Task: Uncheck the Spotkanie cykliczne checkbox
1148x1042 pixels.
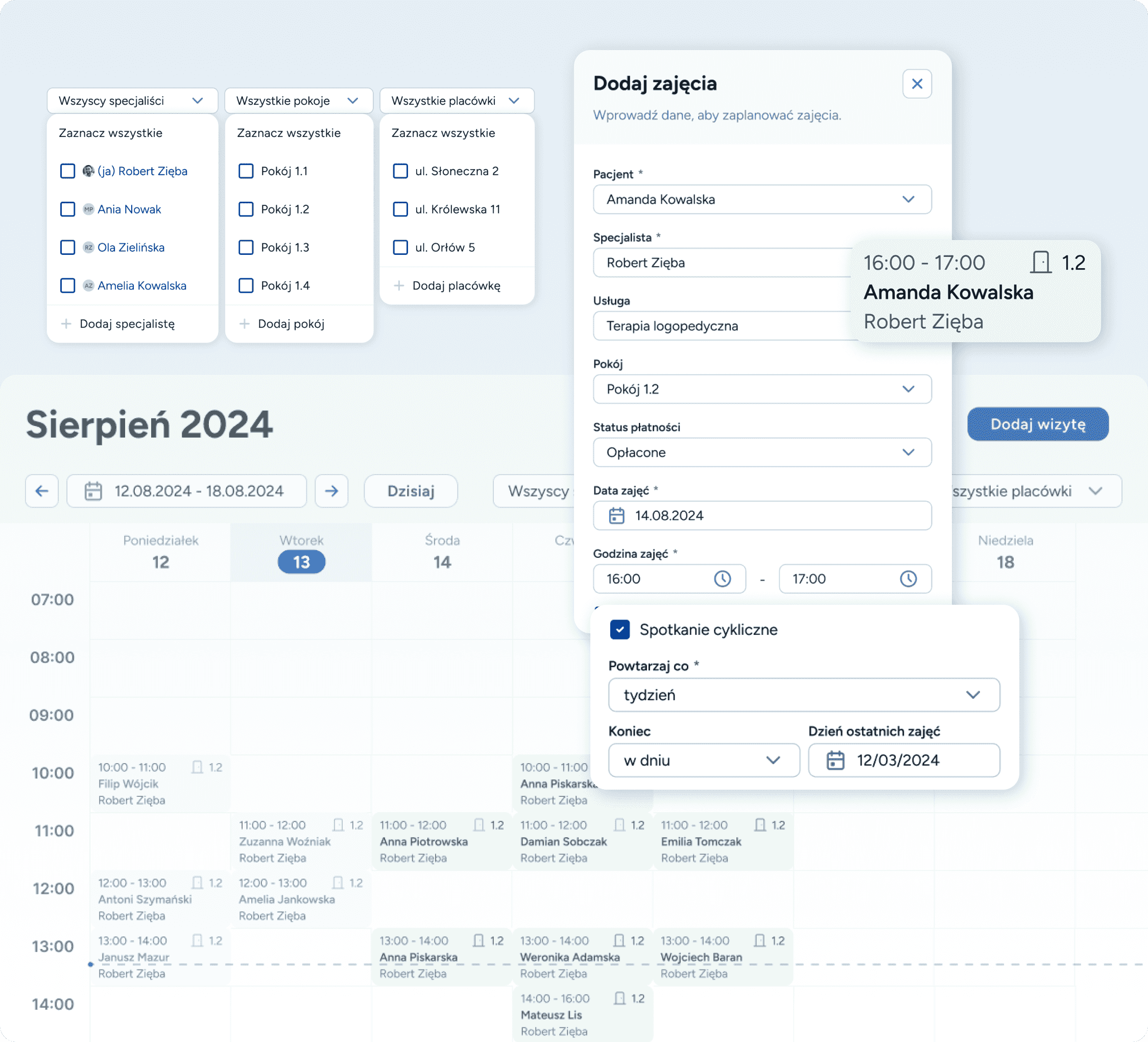Action: pyautogui.click(x=619, y=629)
